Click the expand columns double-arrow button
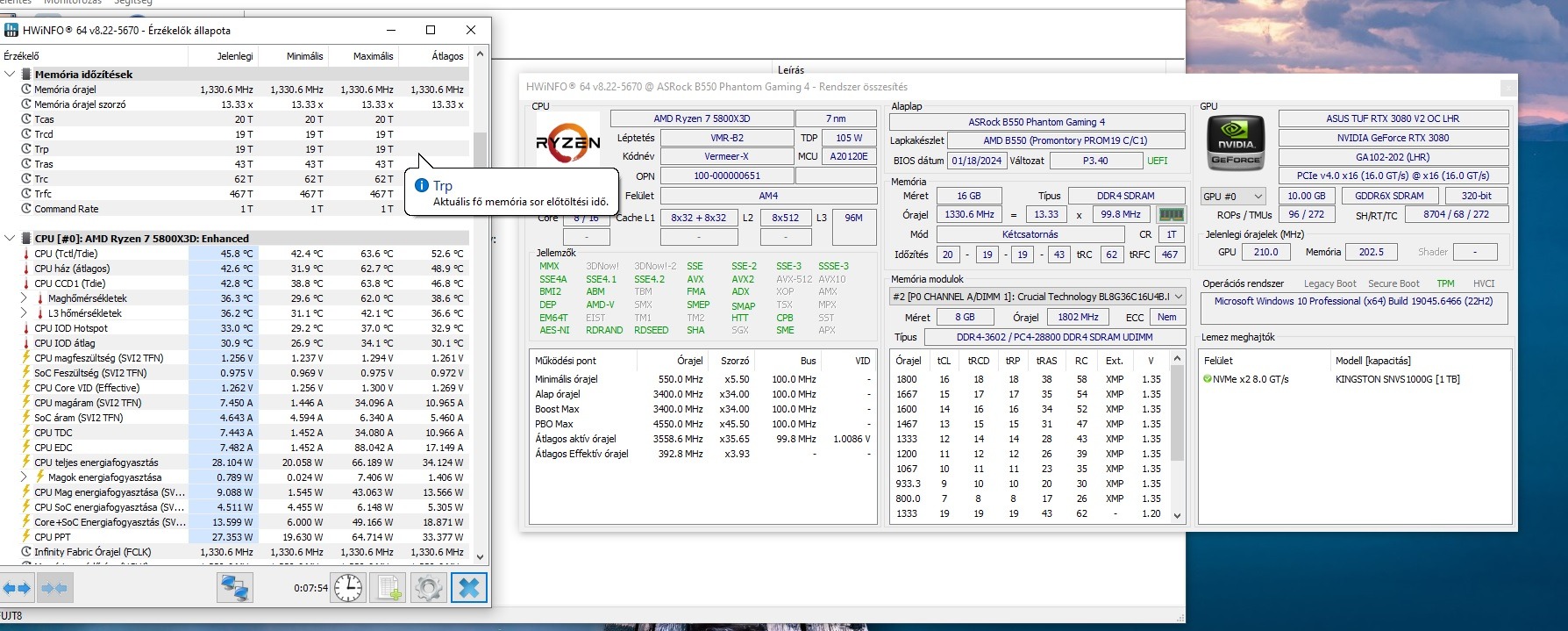Screen dimensions: 1568x631 pos(18,588)
